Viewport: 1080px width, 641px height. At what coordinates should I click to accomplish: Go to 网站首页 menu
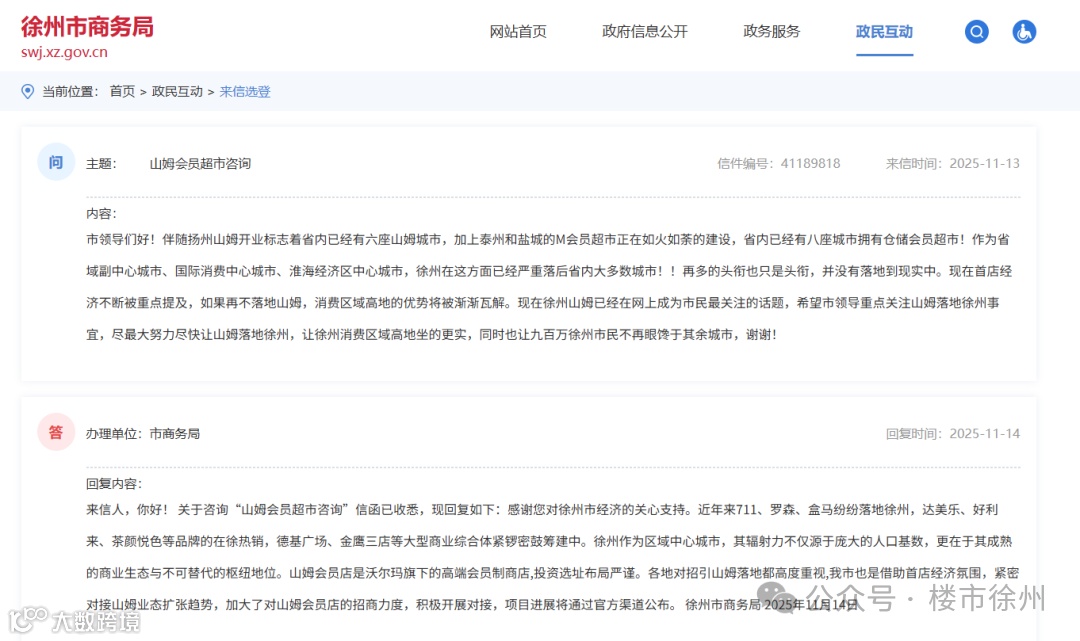518,32
